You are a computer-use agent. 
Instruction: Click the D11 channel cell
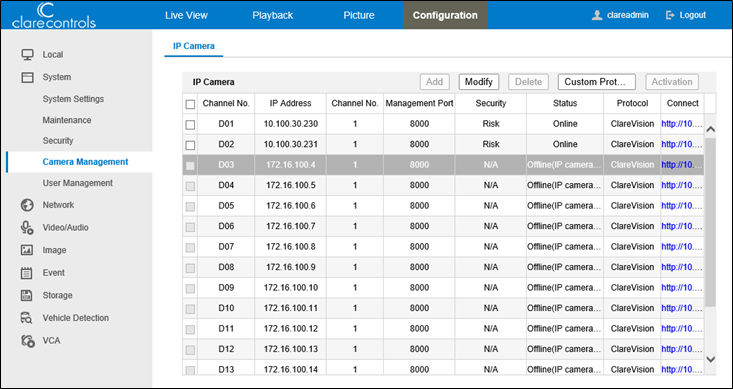(x=226, y=329)
